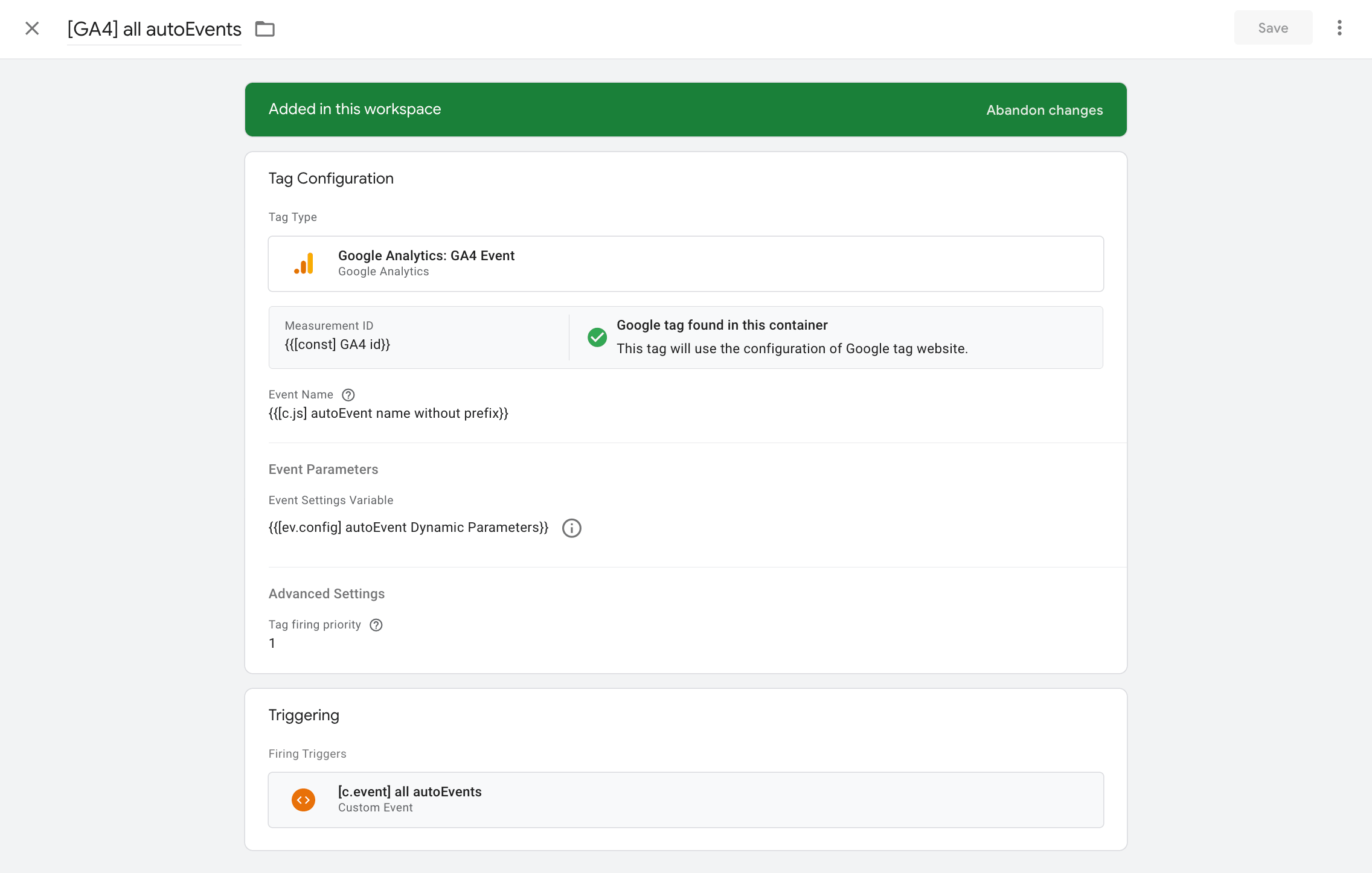Click the Triggering section heading
Viewport: 1372px width, 873px height.
304,715
